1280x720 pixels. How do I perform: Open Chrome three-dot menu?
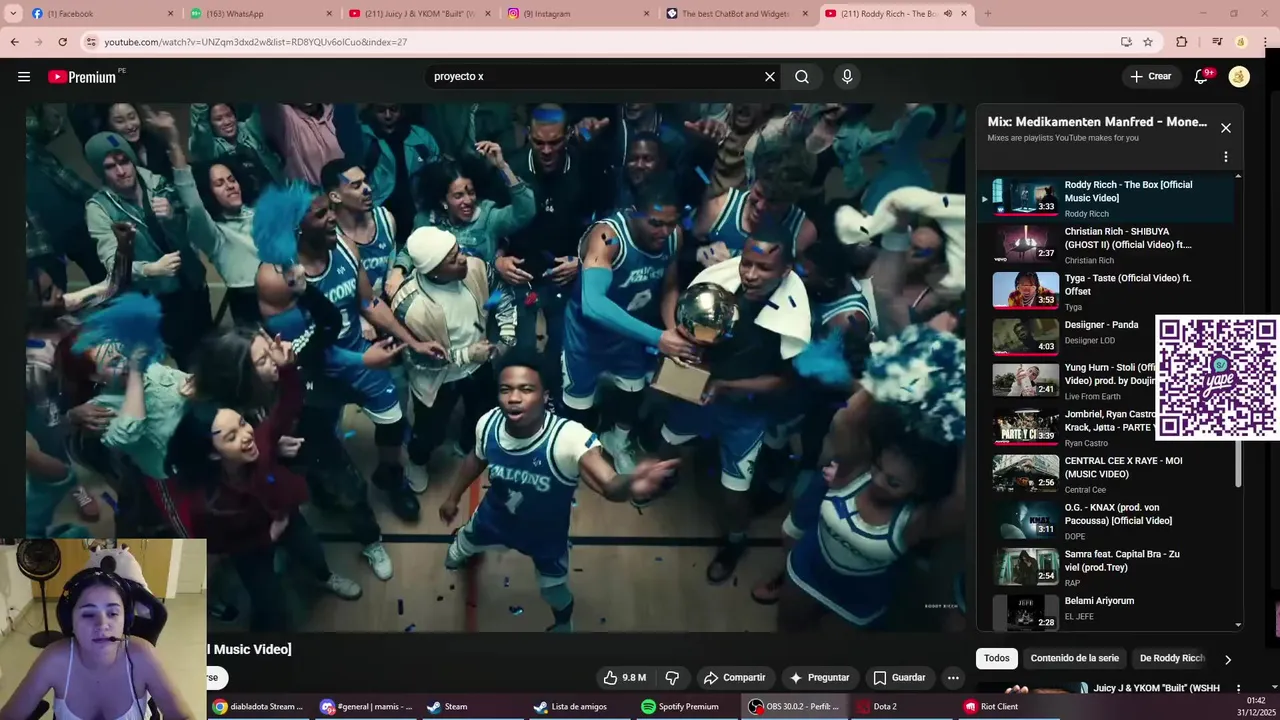click(x=1264, y=42)
